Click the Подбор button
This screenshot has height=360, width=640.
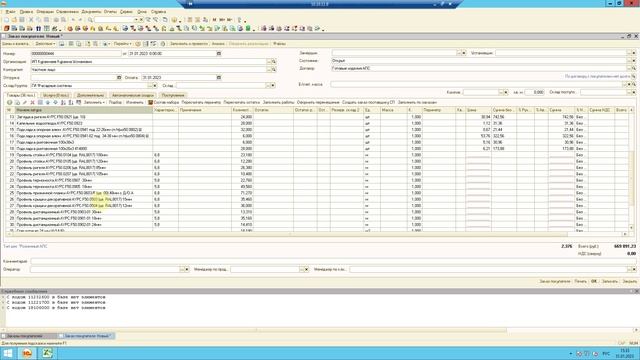[115, 102]
